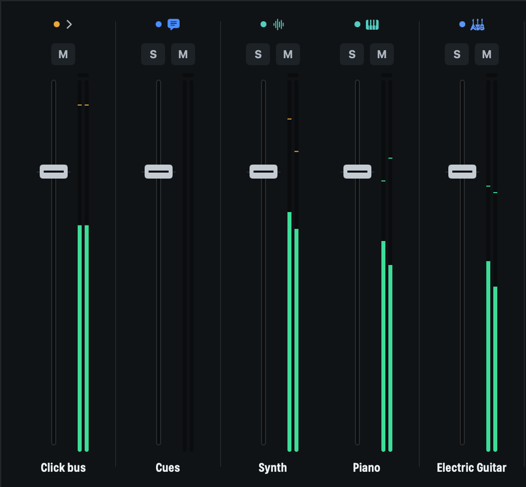Solo the Piano channel
This screenshot has height=487, width=526.
coord(352,54)
